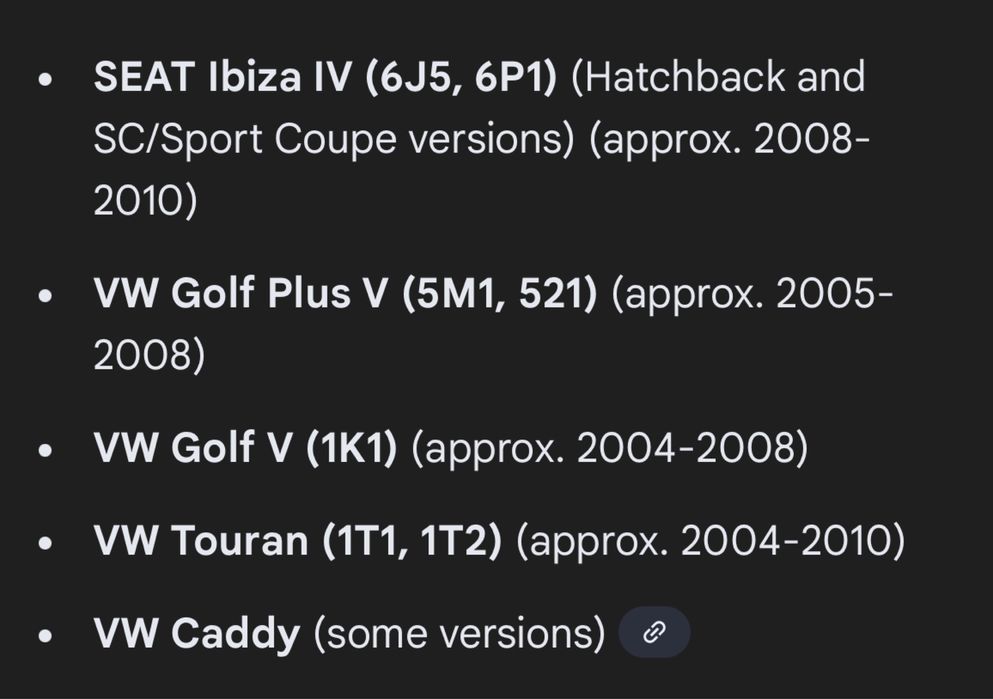Click the bullet point before SEAT Ibiza IV
The width and height of the screenshot is (993, 699).
tap(45, 80)
